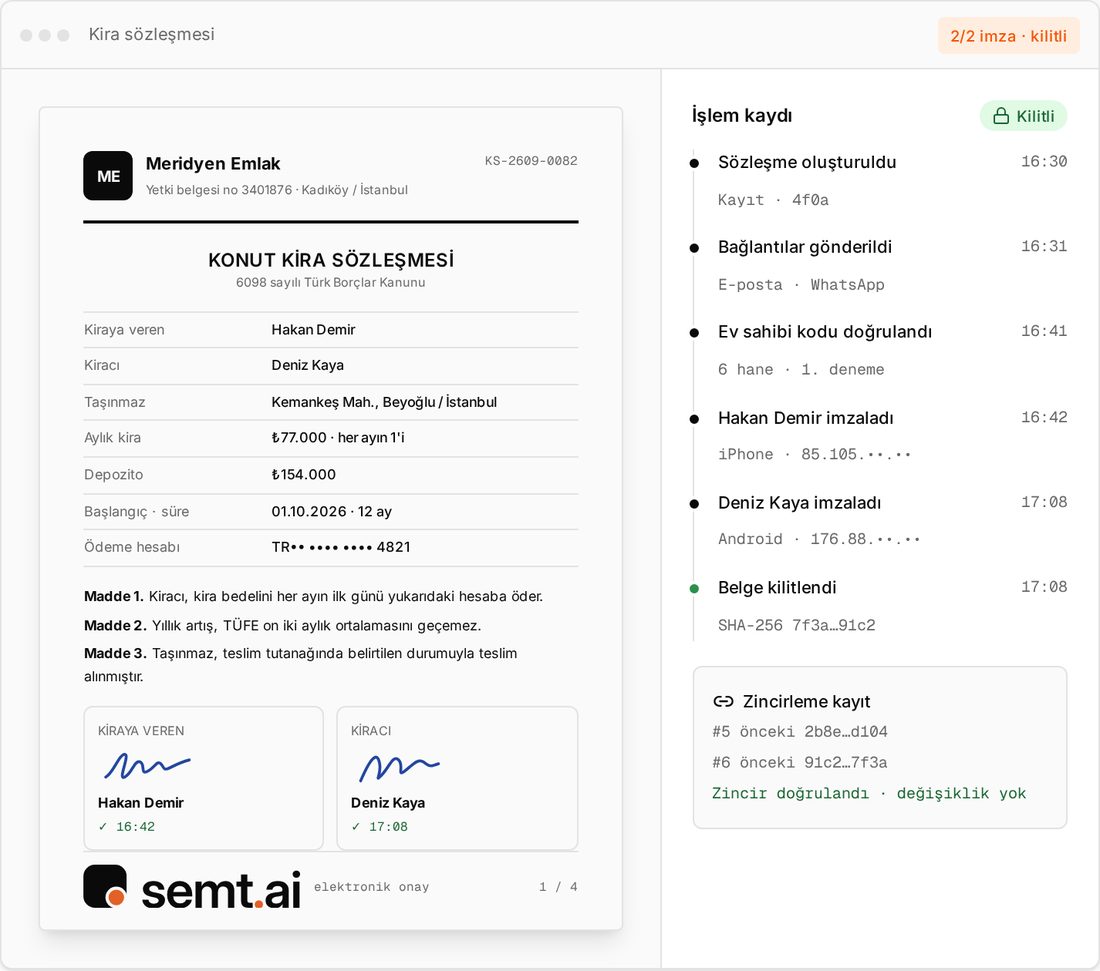
Task: Click the semt.ai logo mark
Action: [105, 886]
